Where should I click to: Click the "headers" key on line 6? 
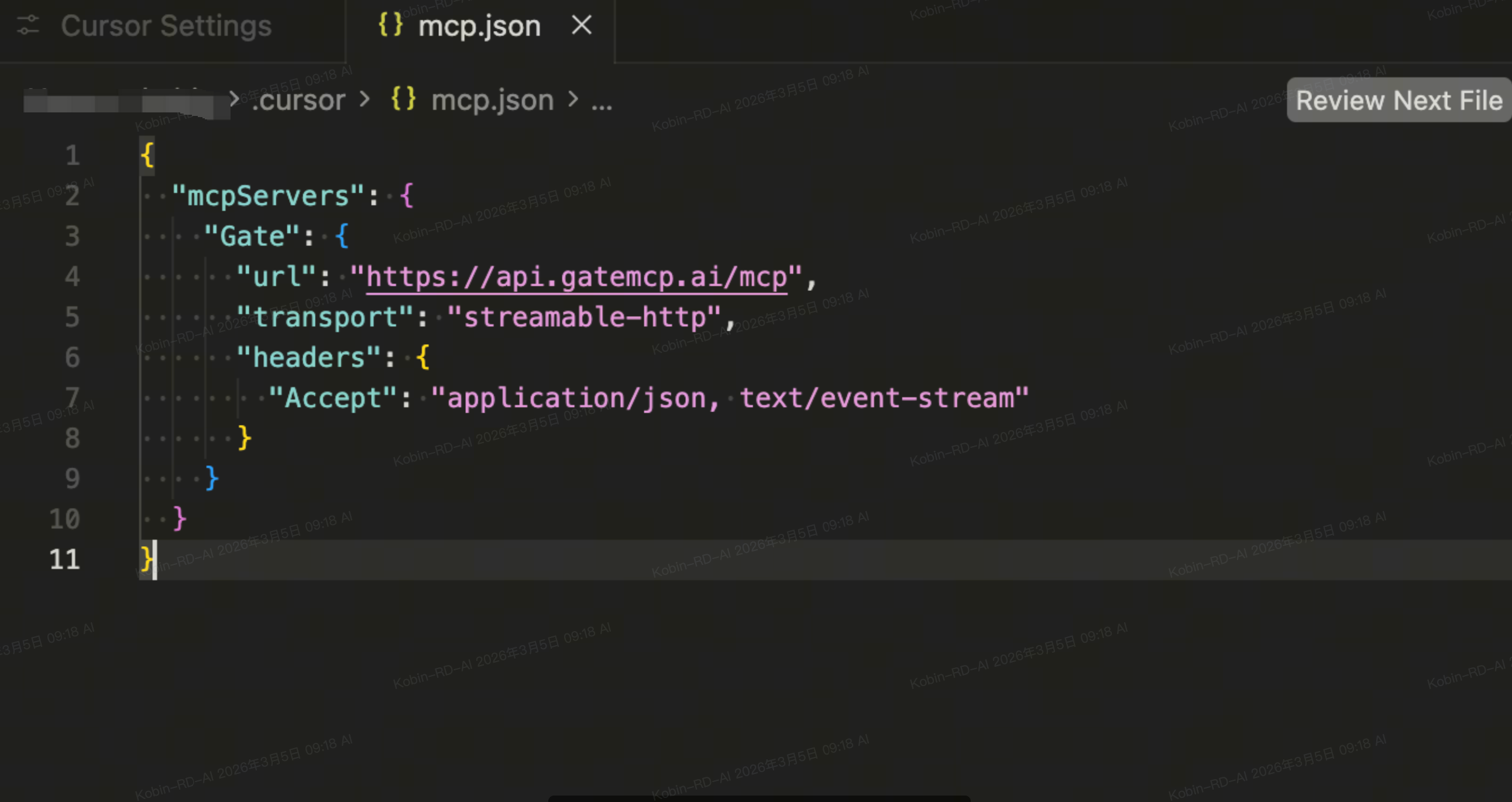point(308,358)
